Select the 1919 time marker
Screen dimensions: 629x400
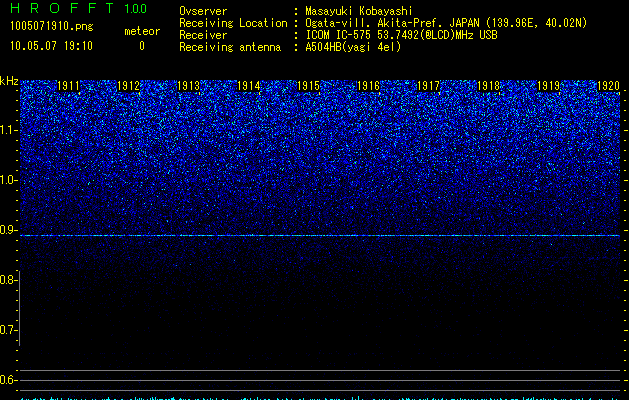coord(548,86)
